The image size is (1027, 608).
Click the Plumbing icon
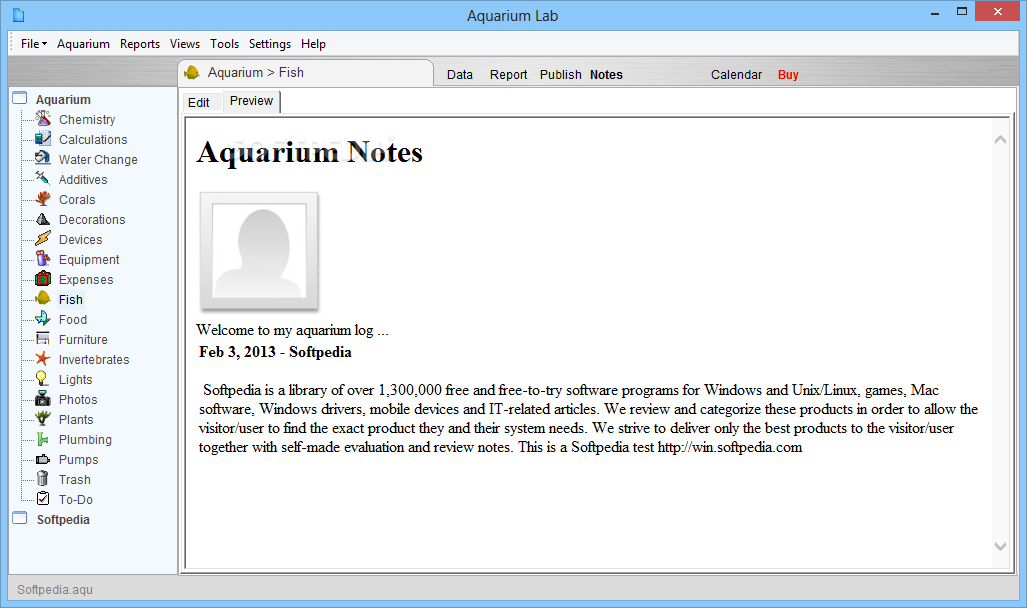(x=43, y=438)
